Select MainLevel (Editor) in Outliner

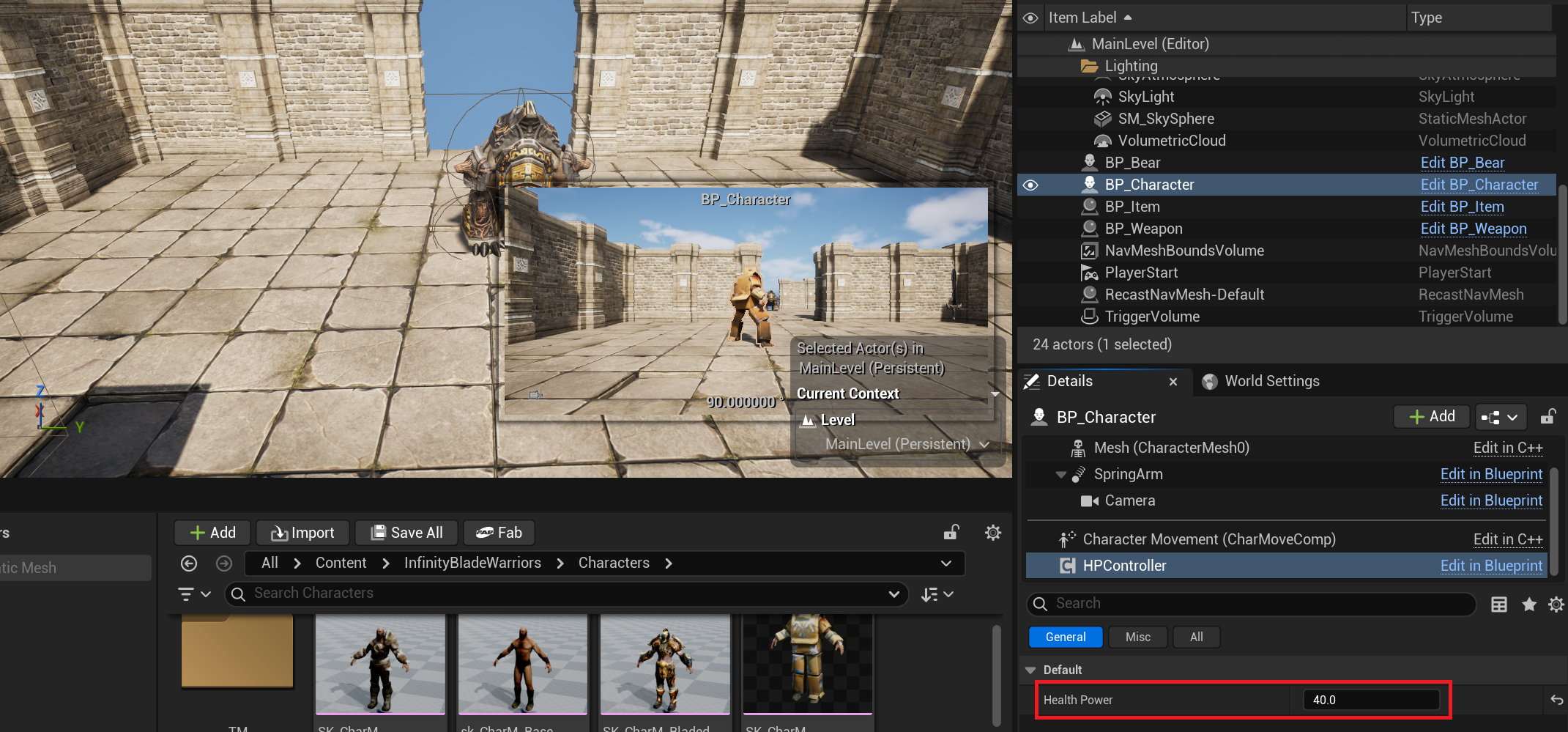[x=1150, y=44]
